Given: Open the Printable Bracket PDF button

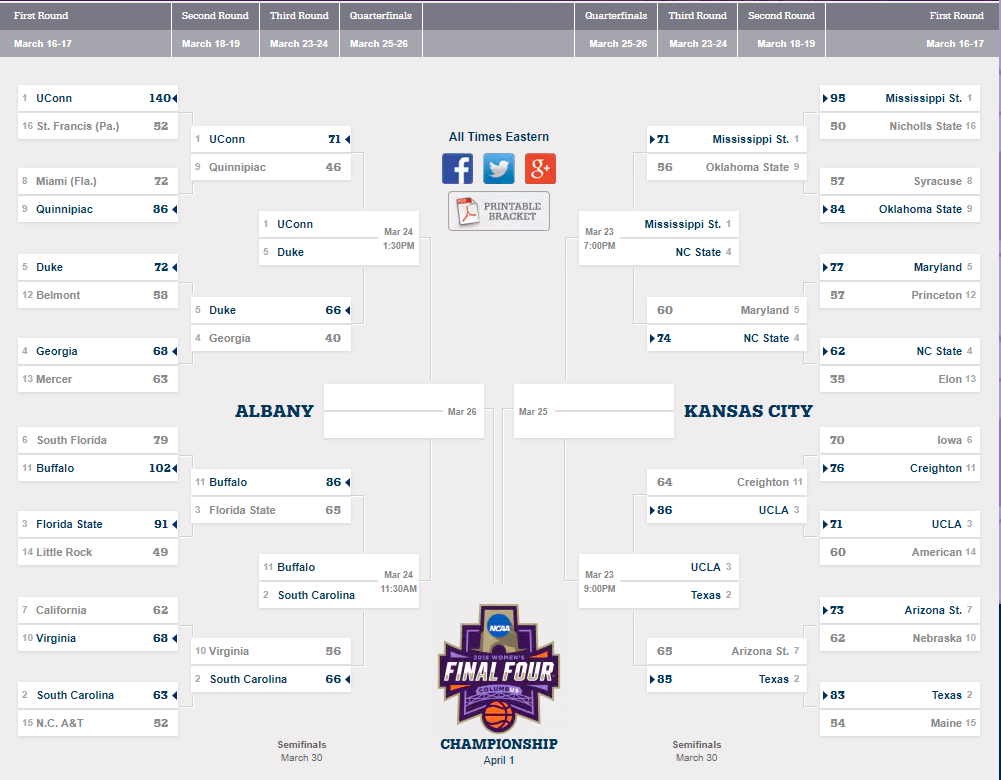Looking at the screenshot, I should coord(499,211).
